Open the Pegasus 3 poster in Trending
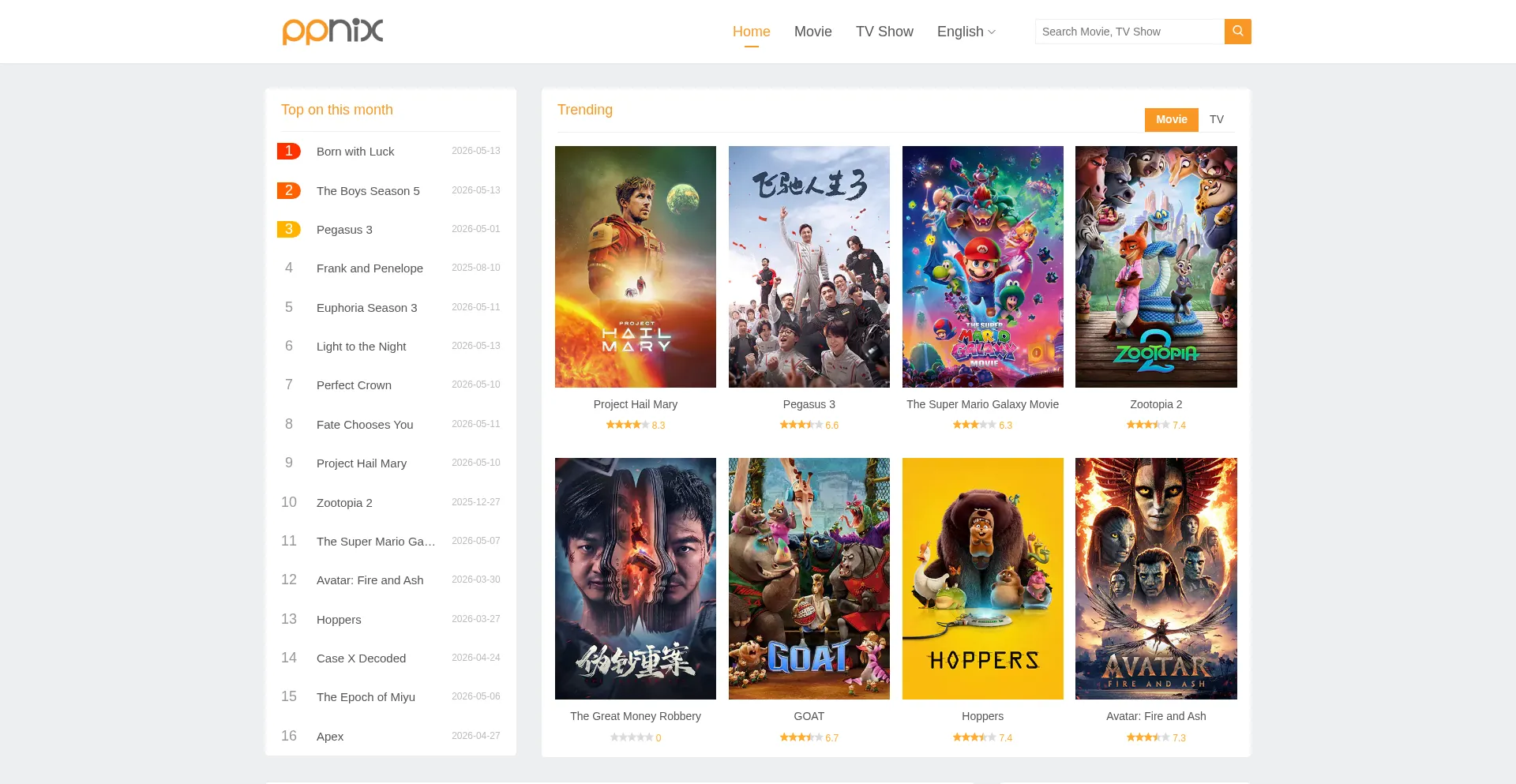1516x784 pixels. 809,267
